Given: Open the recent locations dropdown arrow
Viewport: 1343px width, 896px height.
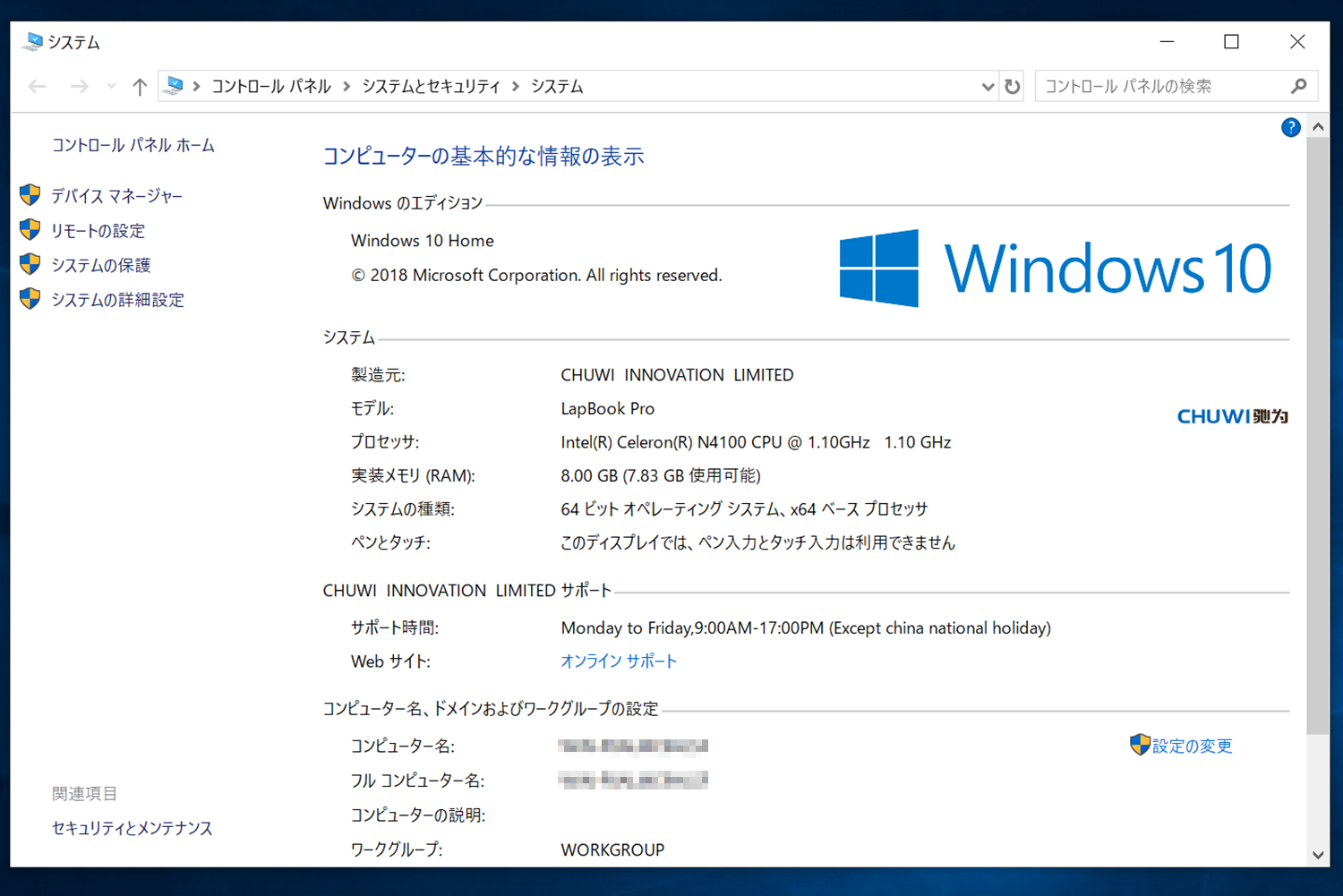Looking at the screenshot, I should (x=111, y=87).
